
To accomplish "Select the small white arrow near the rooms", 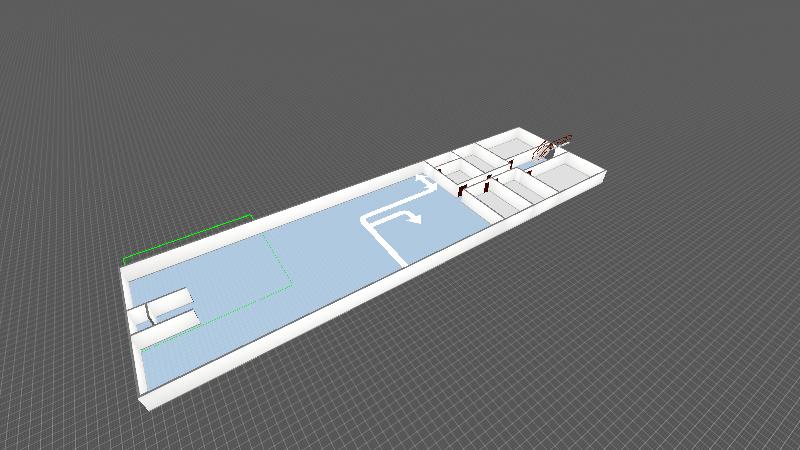I will pyautogui.click(x=426, y=181).
